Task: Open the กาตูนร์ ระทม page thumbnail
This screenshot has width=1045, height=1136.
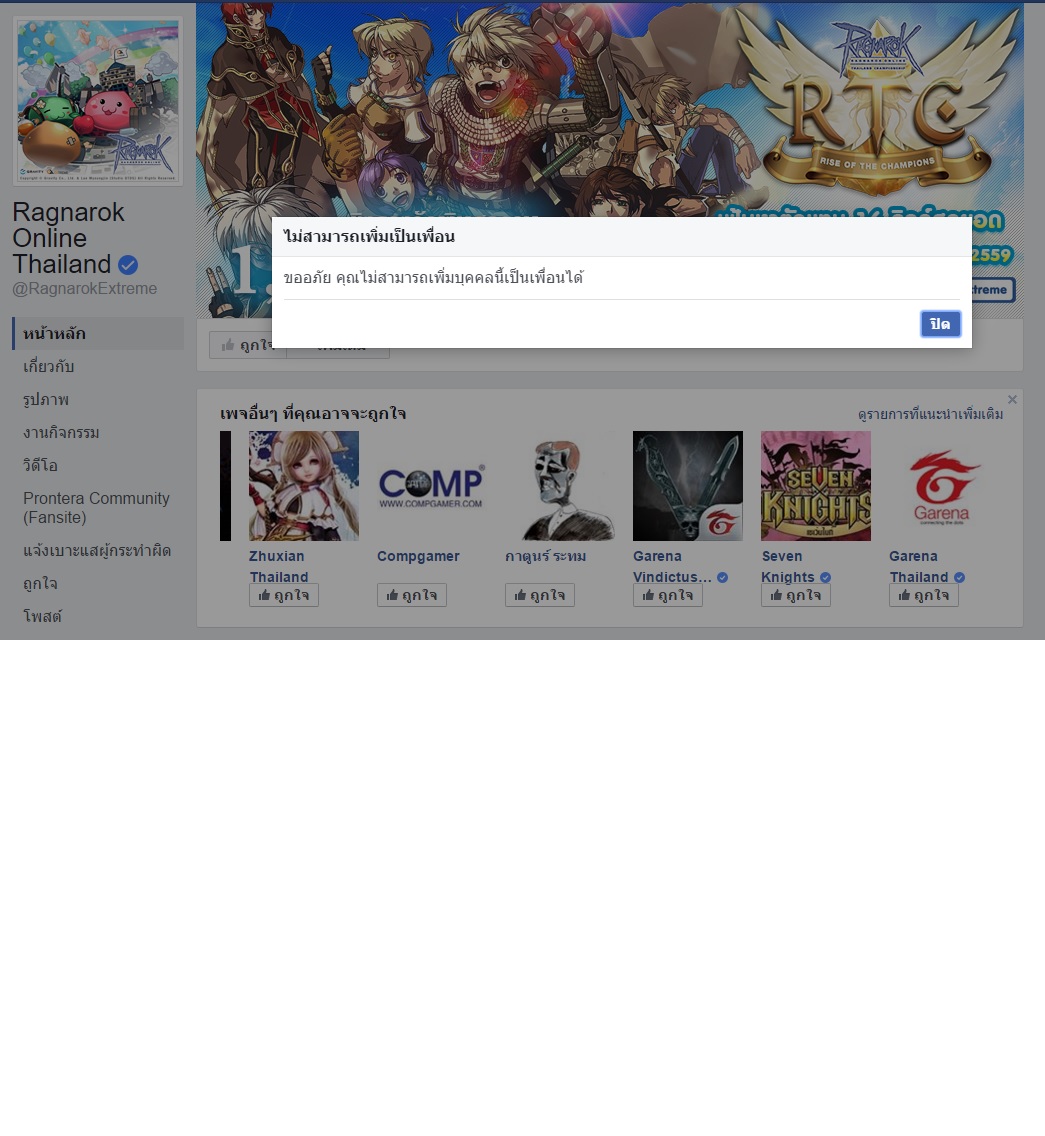Action: pyautogui.click(x=559, y=485)
